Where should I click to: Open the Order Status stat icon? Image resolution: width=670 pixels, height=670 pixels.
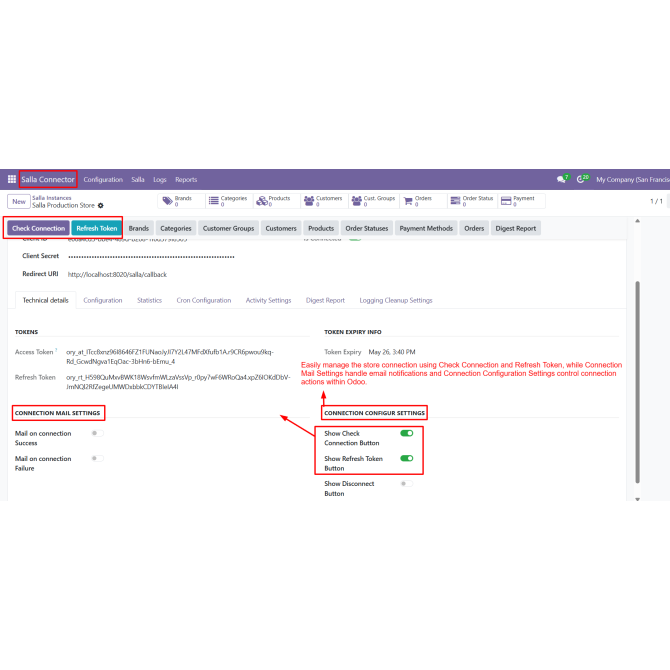pos(455,201)
